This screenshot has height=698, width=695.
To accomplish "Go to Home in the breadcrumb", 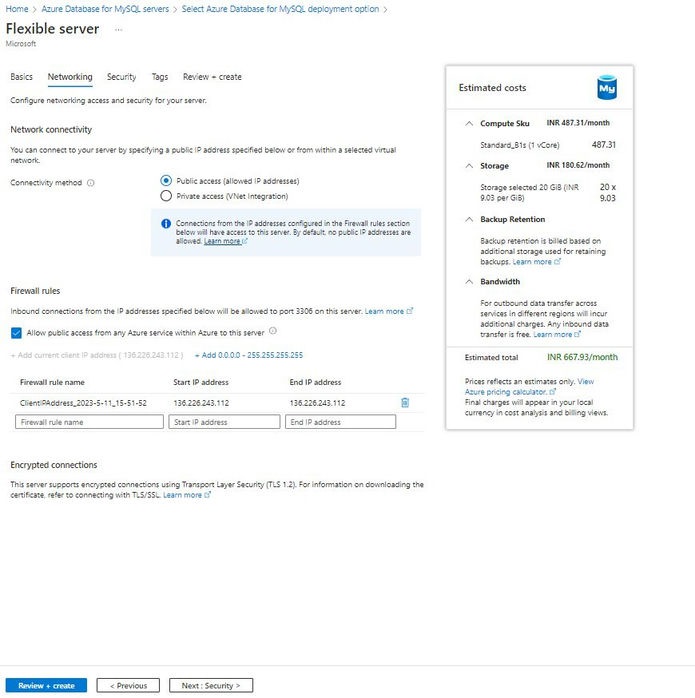I will point(16,9).
